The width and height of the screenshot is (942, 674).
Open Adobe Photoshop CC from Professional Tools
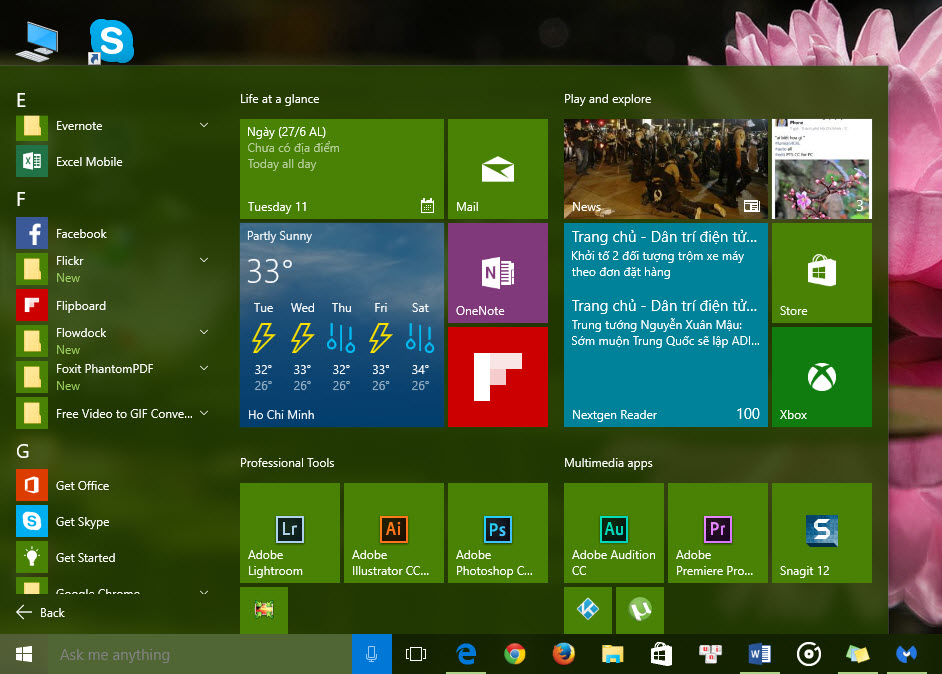[x=497, y=532]
